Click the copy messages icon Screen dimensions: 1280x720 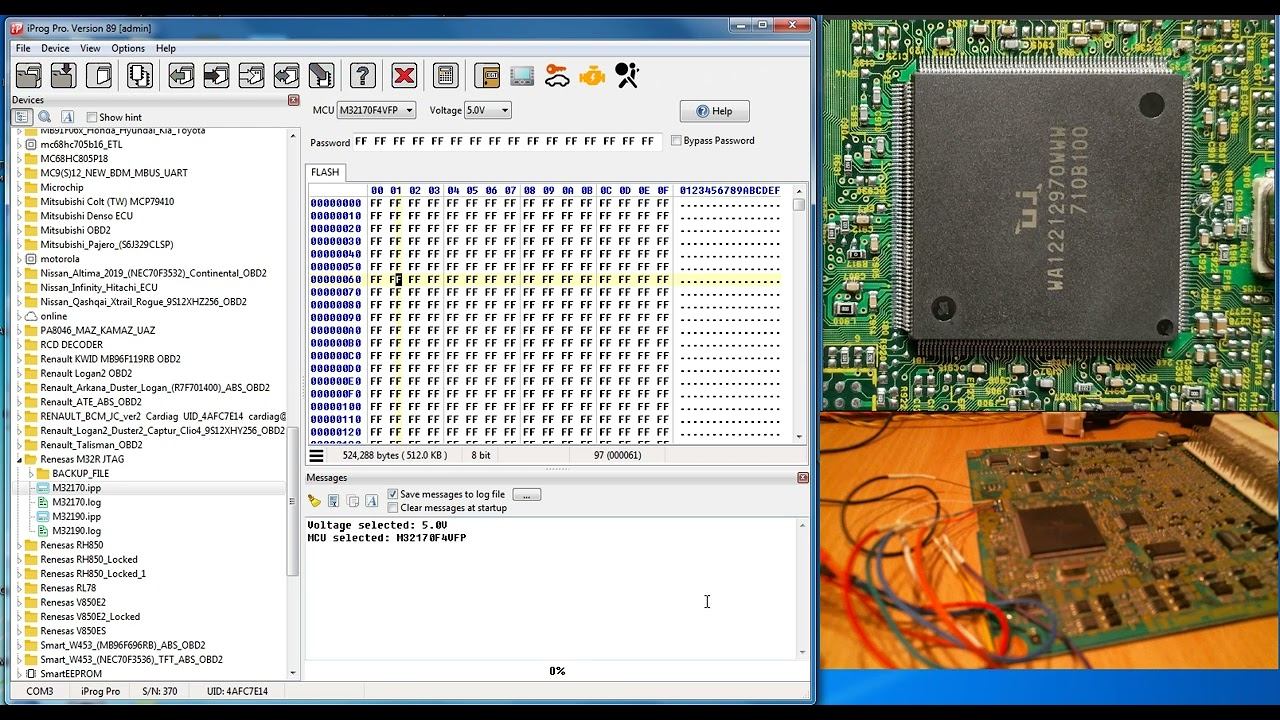[x=352, y=501]
